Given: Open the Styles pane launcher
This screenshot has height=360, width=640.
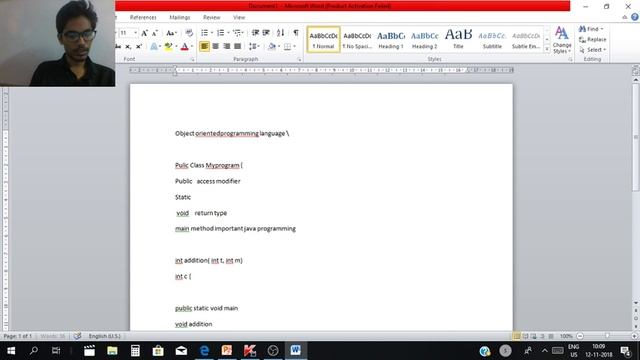Looking at the screenshot, I should [x=570, y=60].
